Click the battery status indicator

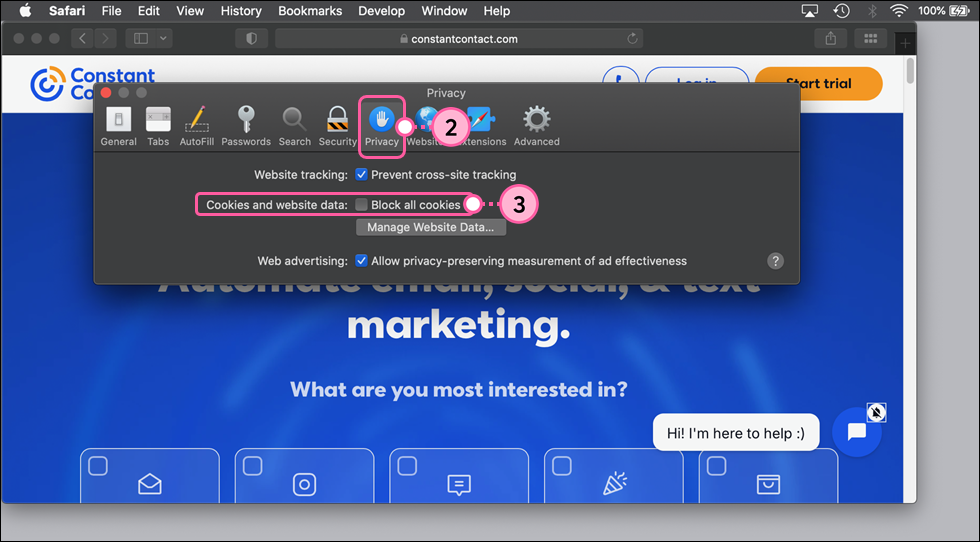coord(943,11)
